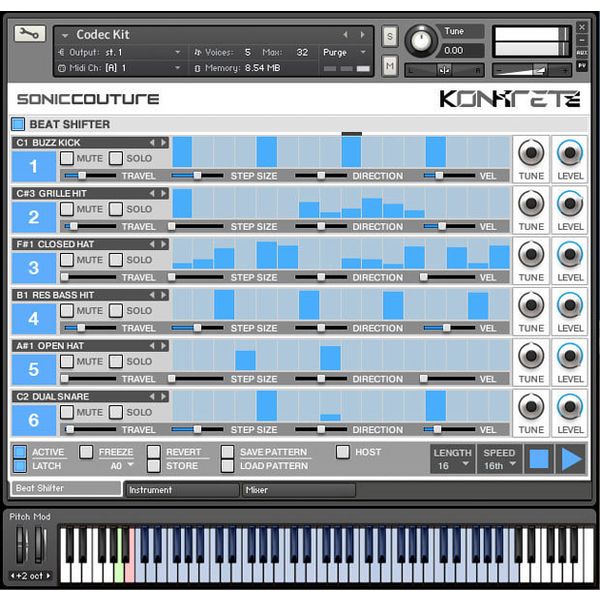Toggle the ACTIVE checkbox
Viewport: 600px width, 600px height.
pos(20,452)
